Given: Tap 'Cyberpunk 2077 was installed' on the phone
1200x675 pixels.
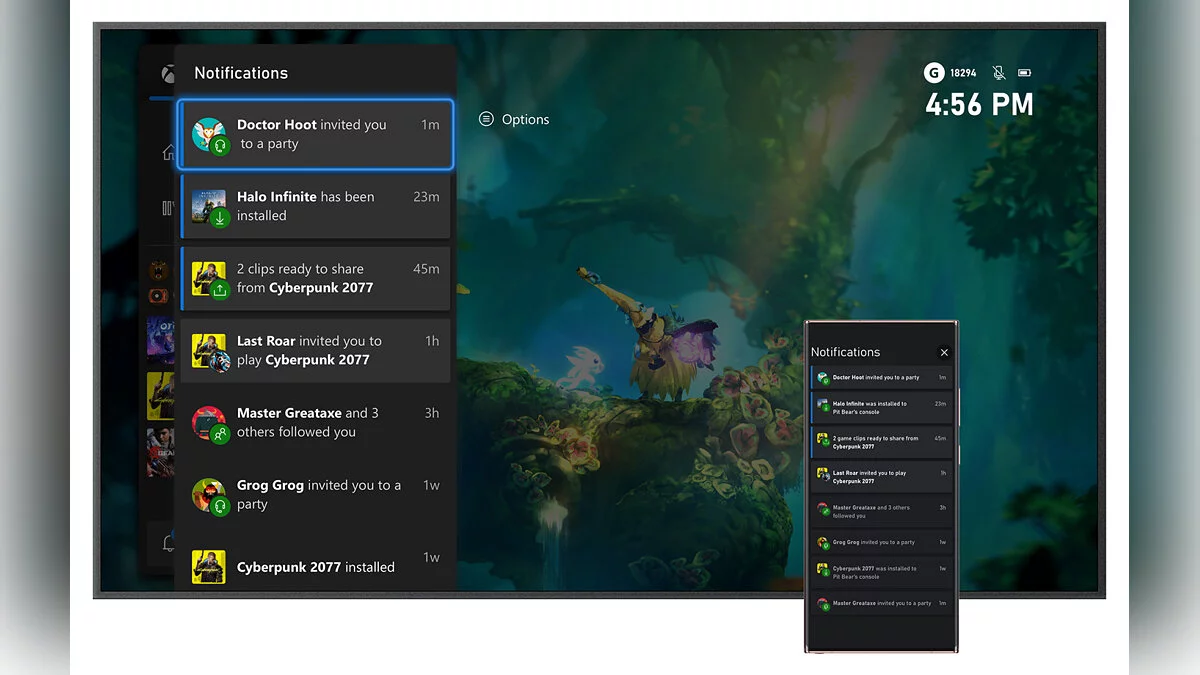Looking at the screenshot, I should coord(882,572).
